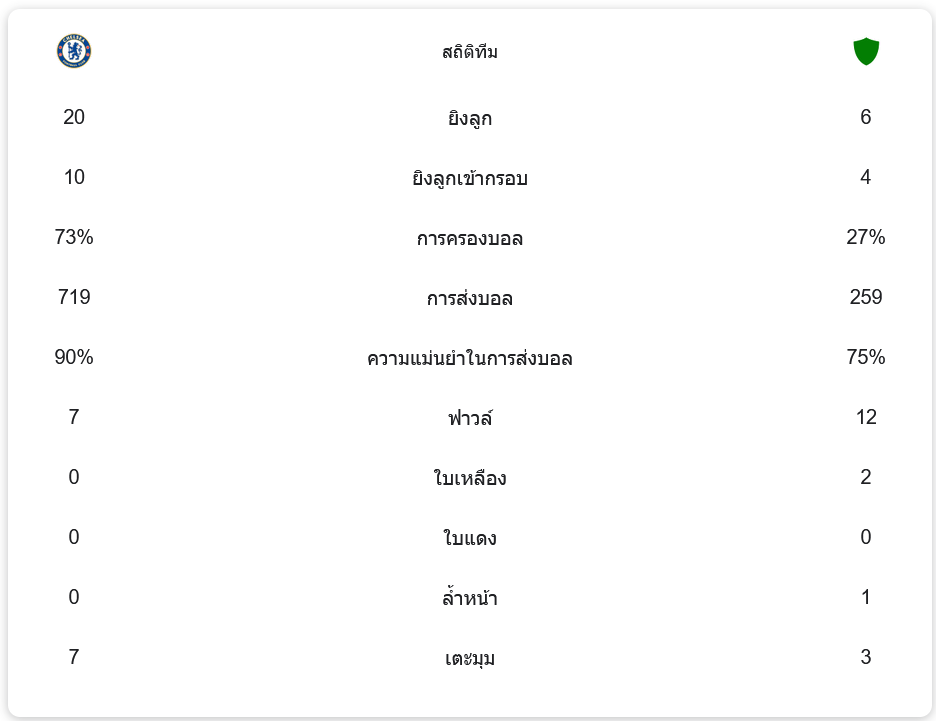936x721 pixels.
Task: Click Chelsea's 20 shots value
Action: [x=74, y=117]
